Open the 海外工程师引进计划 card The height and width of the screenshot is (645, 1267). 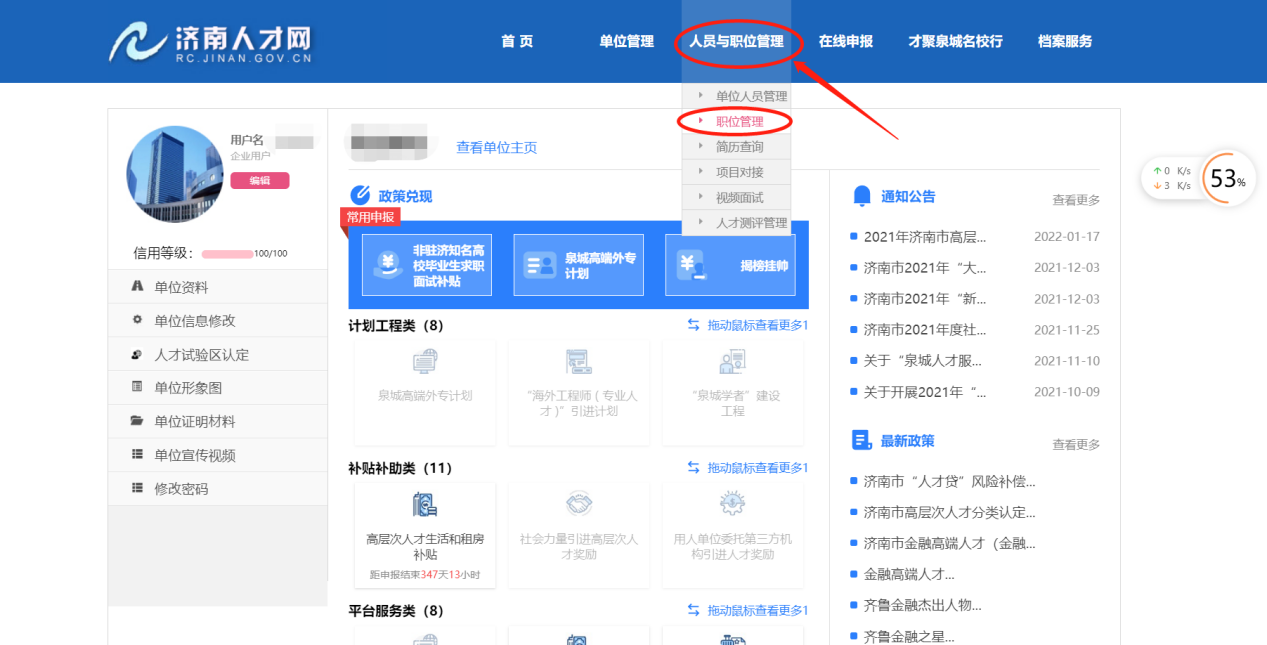(579, 393)
